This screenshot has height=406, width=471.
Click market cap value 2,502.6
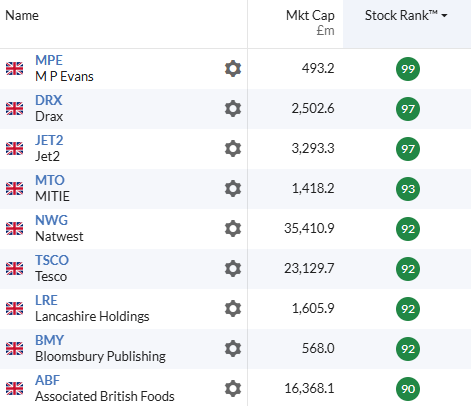313,108
